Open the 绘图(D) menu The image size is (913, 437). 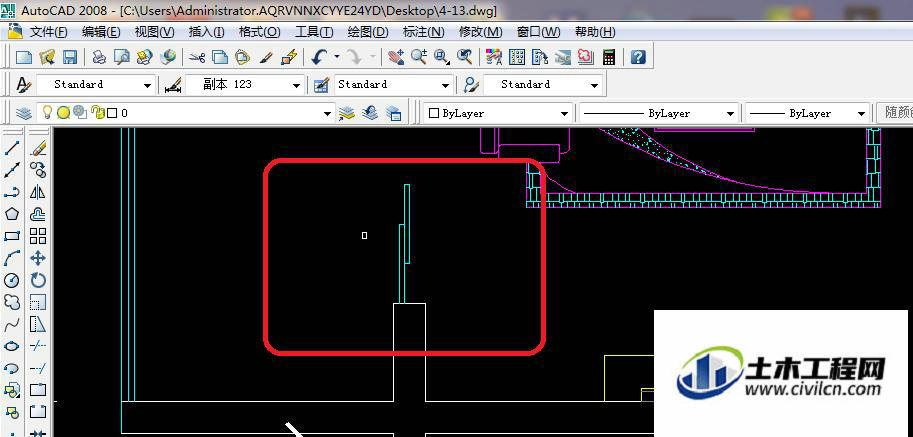click(x=368, y=32)
